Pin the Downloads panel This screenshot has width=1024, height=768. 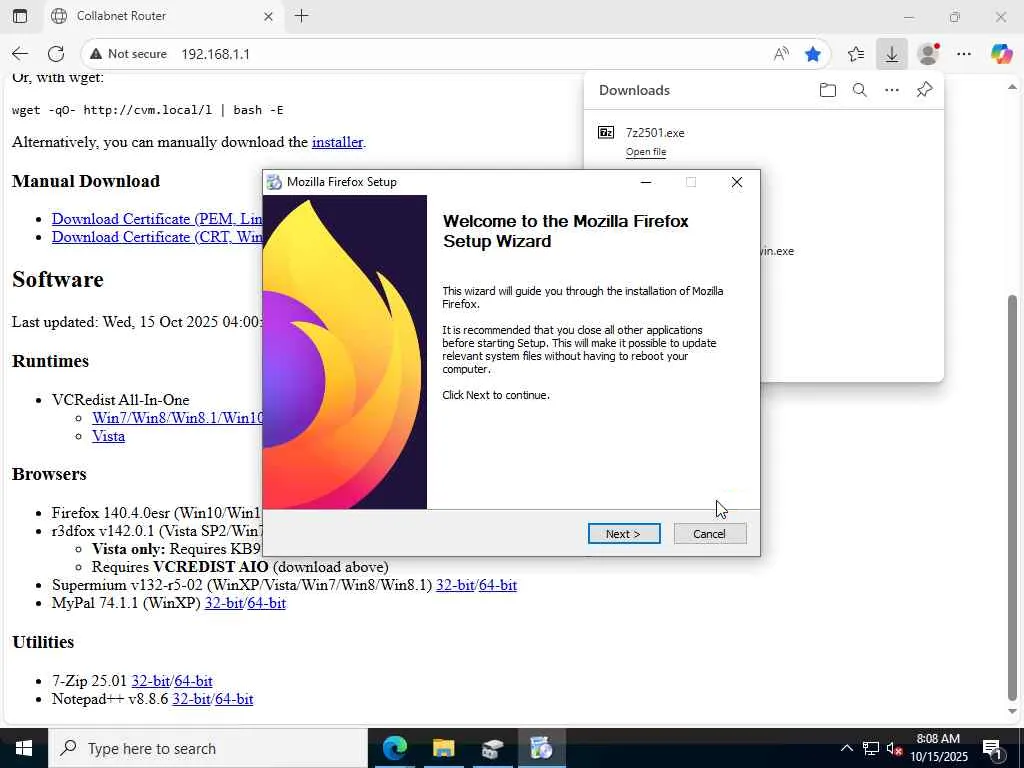924,89
